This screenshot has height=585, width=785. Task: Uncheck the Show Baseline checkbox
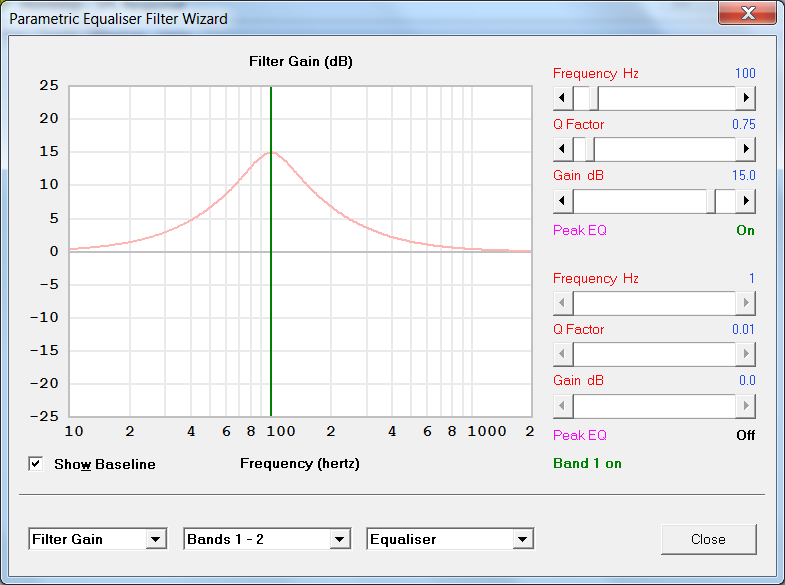(x=36, y=464)
